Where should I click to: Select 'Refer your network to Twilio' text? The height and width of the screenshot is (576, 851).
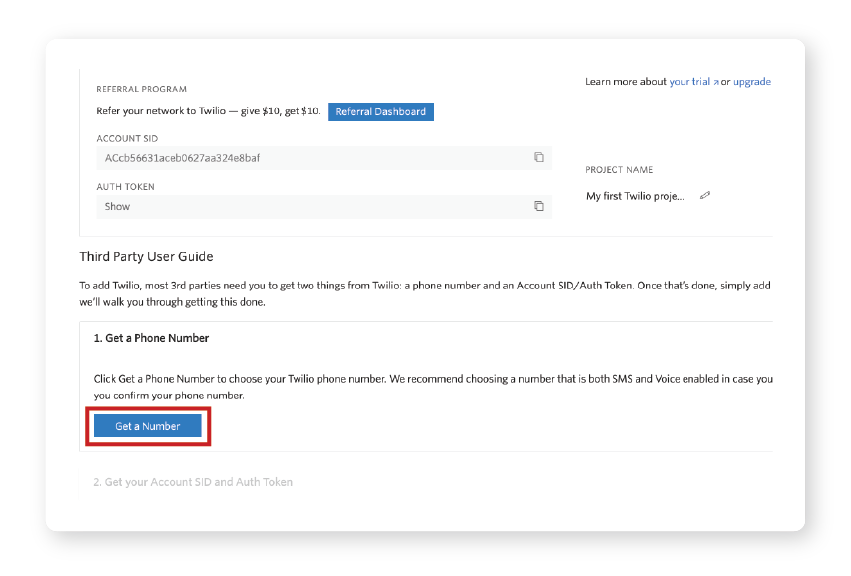pos(161,111)
